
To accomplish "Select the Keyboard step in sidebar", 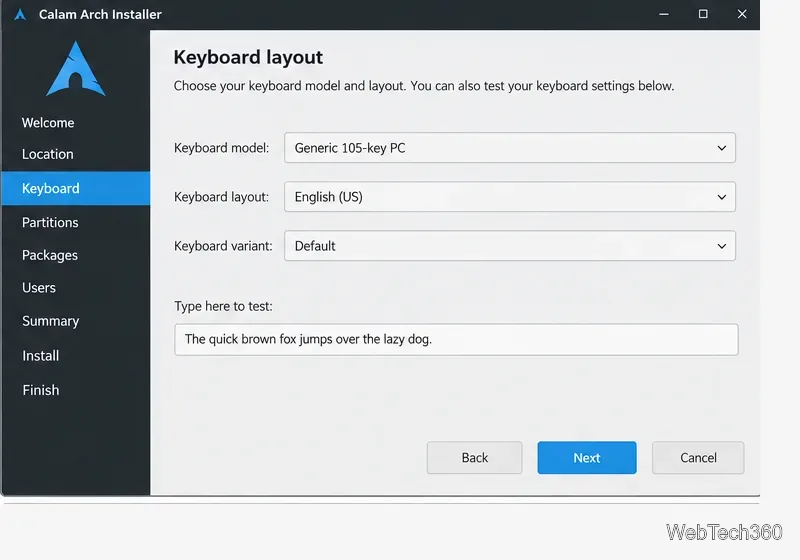I will pyautogui.click(x=76, y=188).
